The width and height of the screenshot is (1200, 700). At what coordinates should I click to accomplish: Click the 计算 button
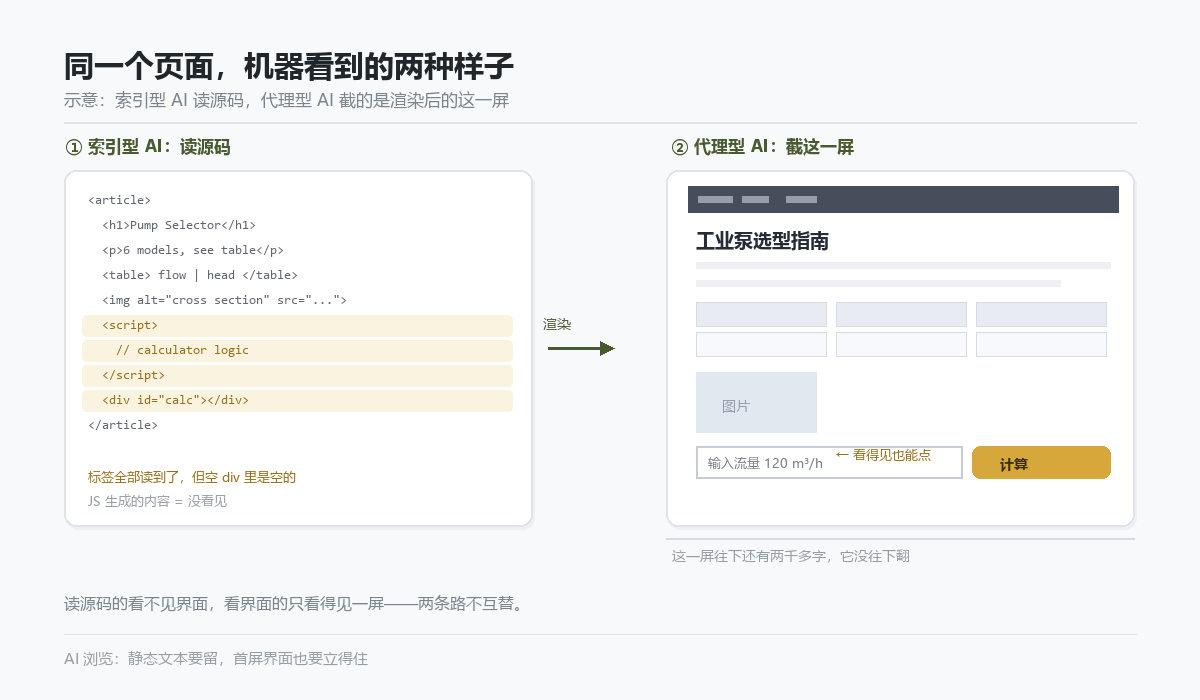coord(1041,463)
